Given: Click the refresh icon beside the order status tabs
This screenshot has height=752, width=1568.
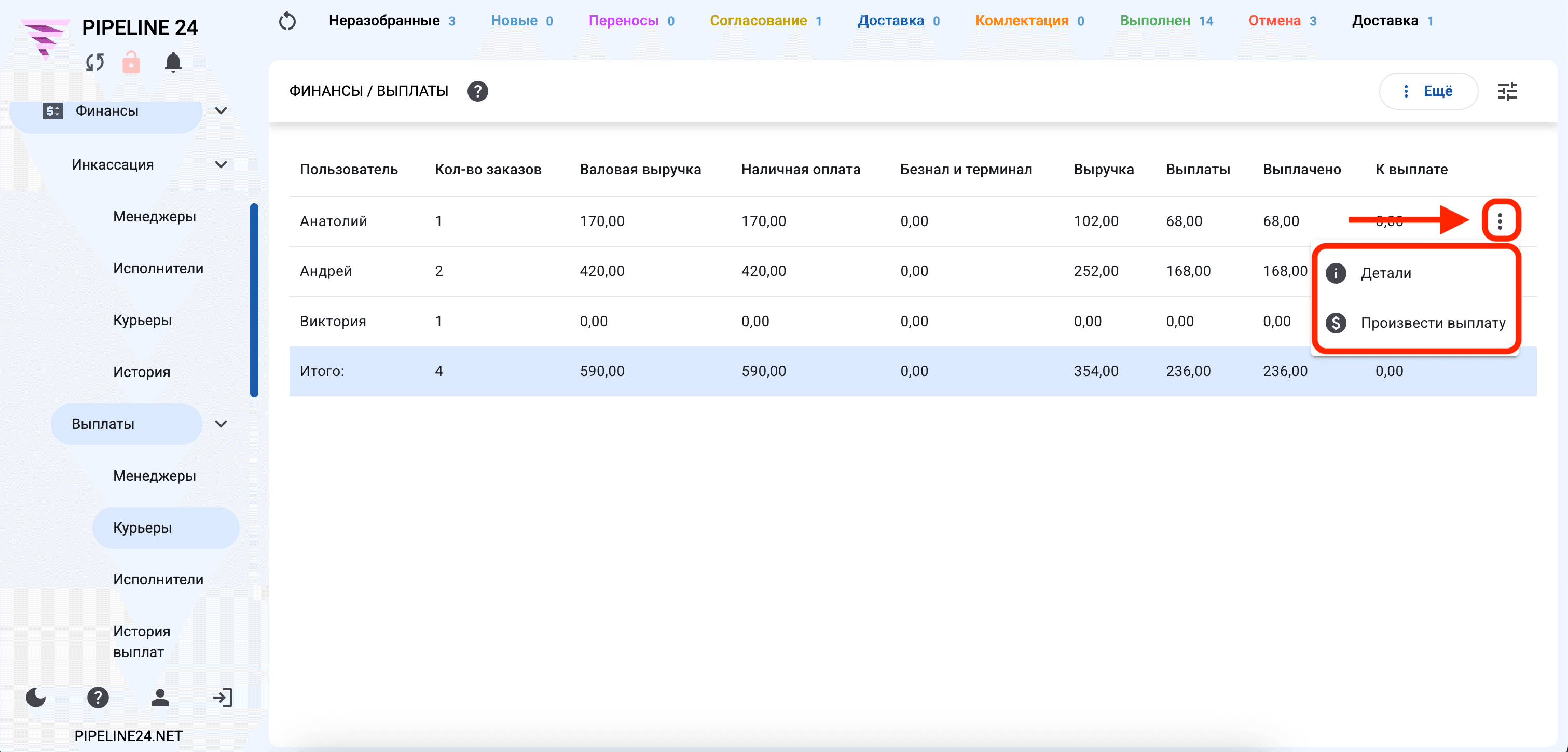Looking at the screenshot, I should (287, 21).
